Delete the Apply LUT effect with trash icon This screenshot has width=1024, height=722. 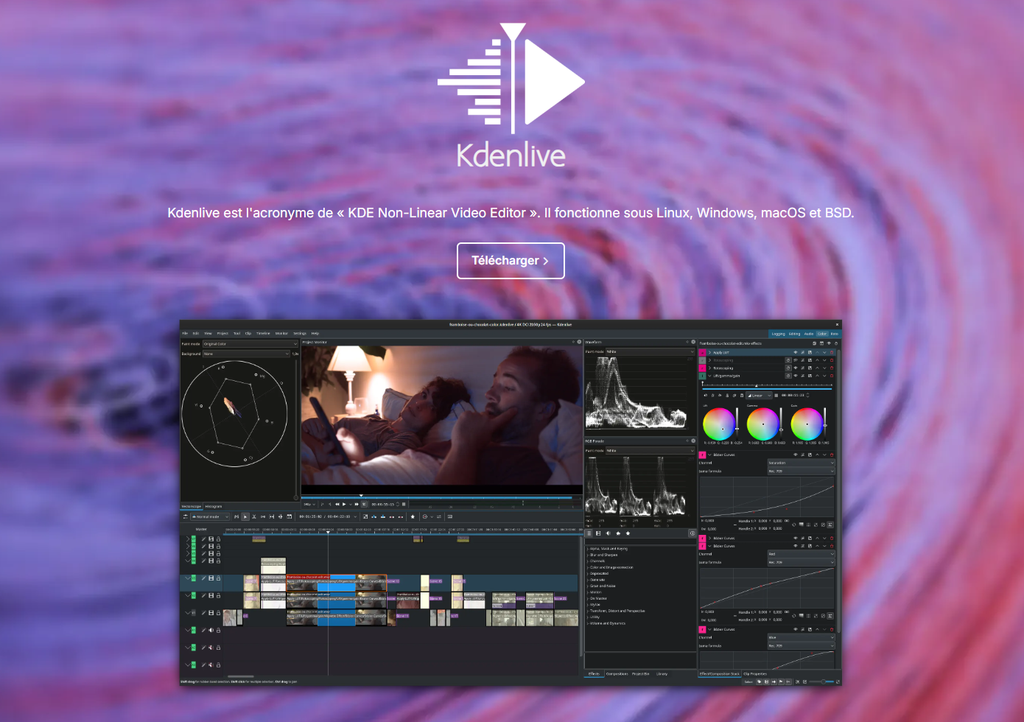click(x=831, y=353)
